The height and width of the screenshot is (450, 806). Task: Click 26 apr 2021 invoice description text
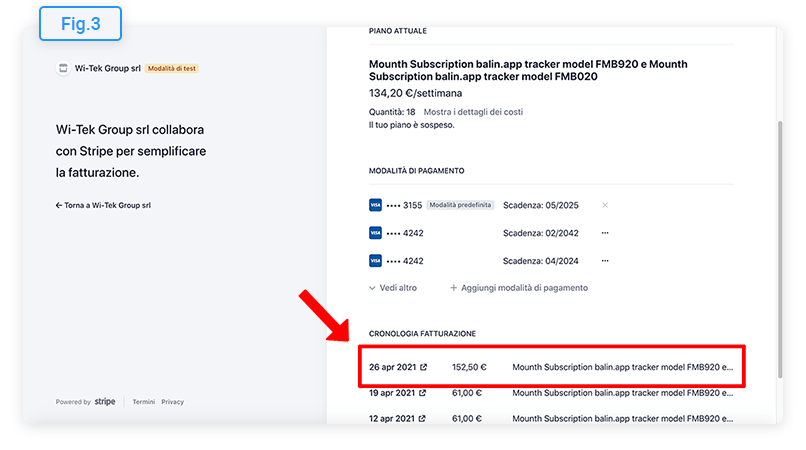pyautogui.click(x=622, y=367)
